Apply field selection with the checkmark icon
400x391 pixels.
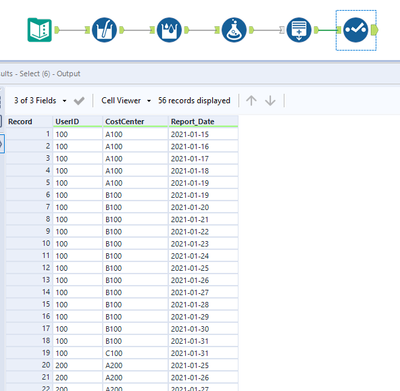[x=79, y=101]
